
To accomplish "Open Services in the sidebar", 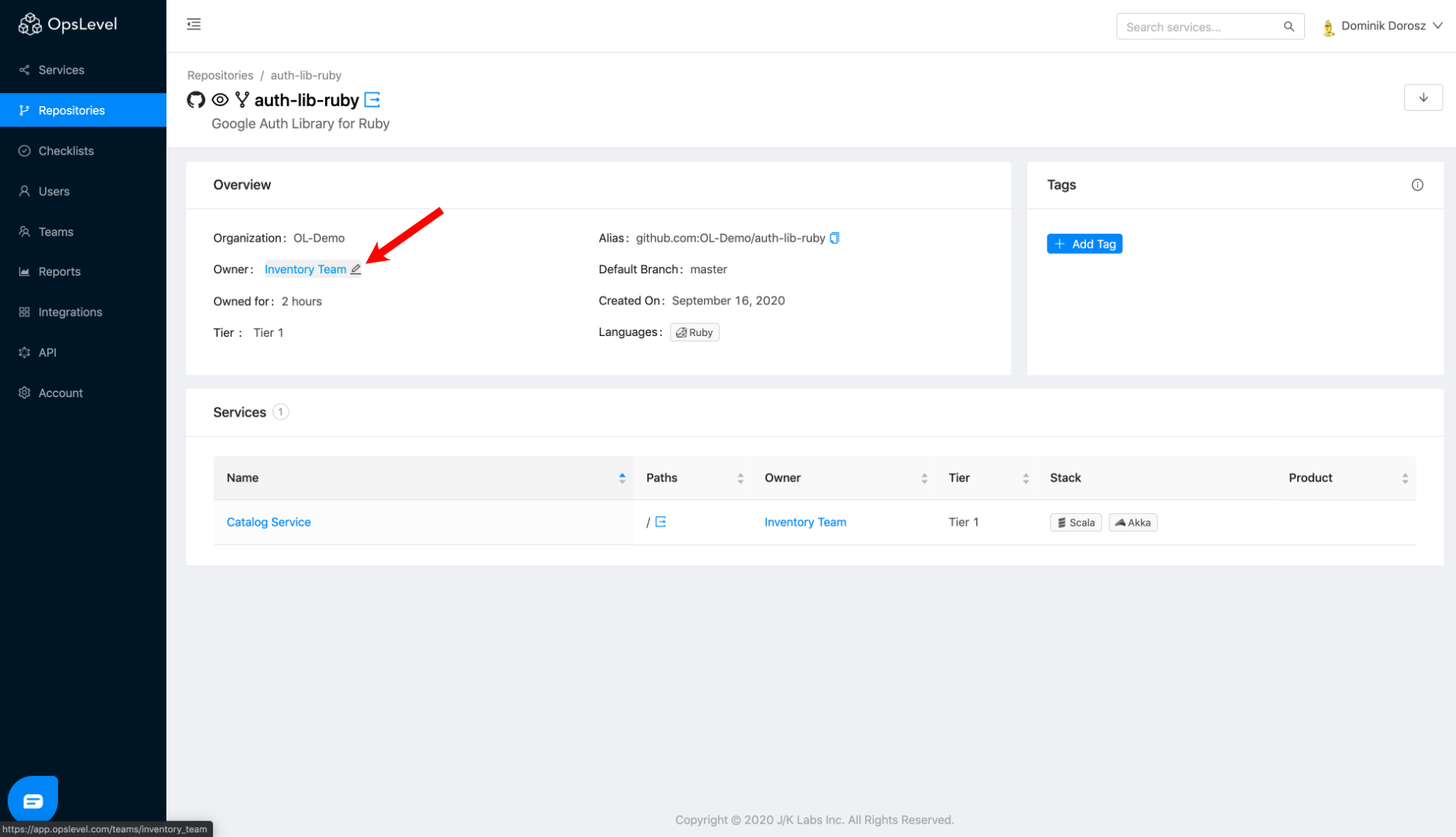I will pos(83,70).
